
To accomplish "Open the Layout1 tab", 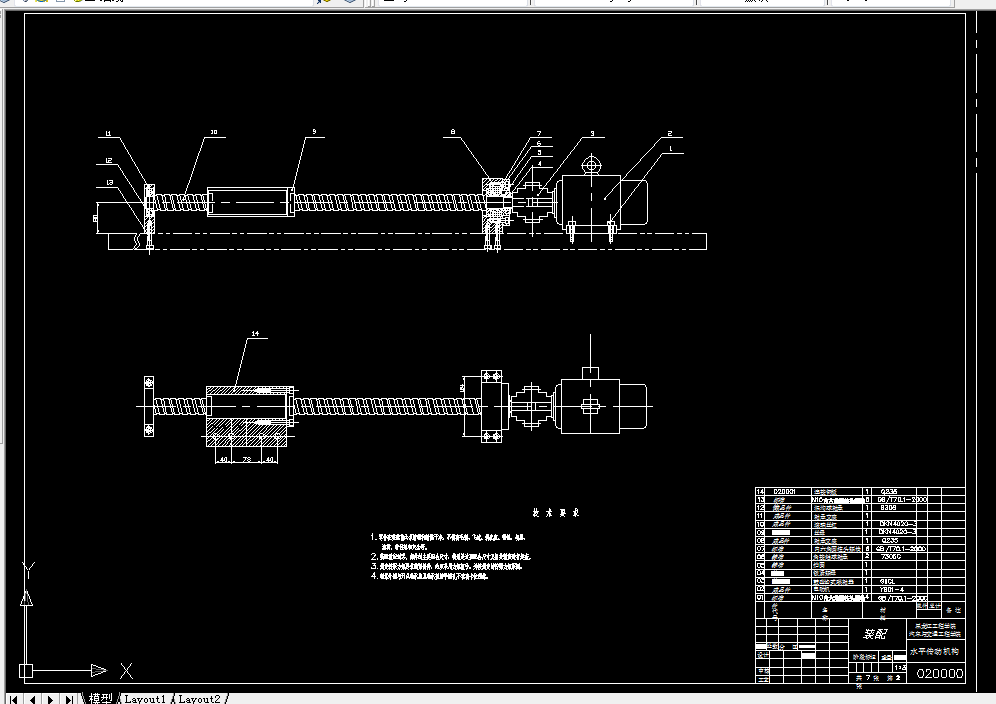I will pyautogui.click(x=145, y=699).
